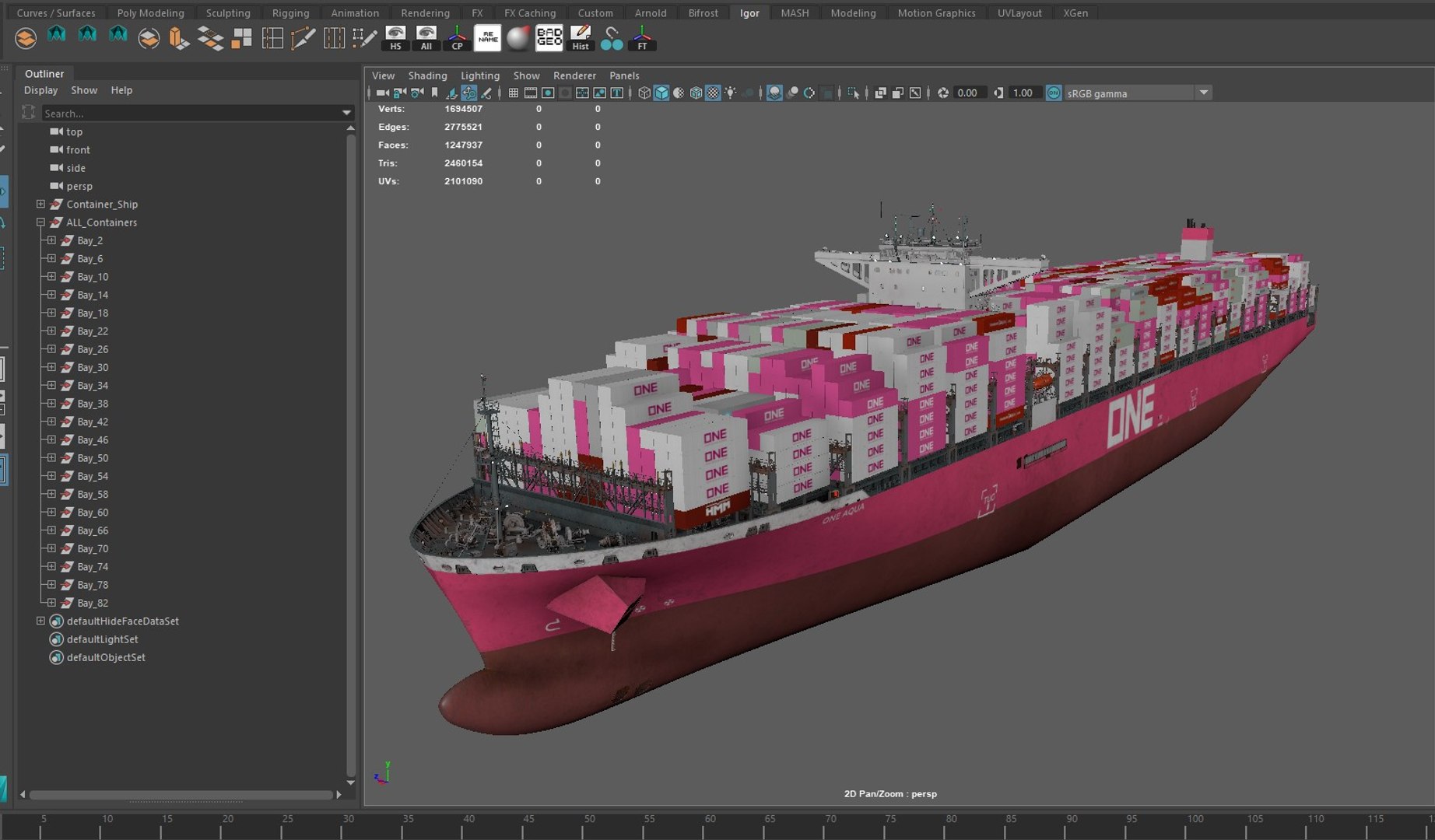Select the persp camera in Outliner
Screen dimensions: 1435x840
79,186
